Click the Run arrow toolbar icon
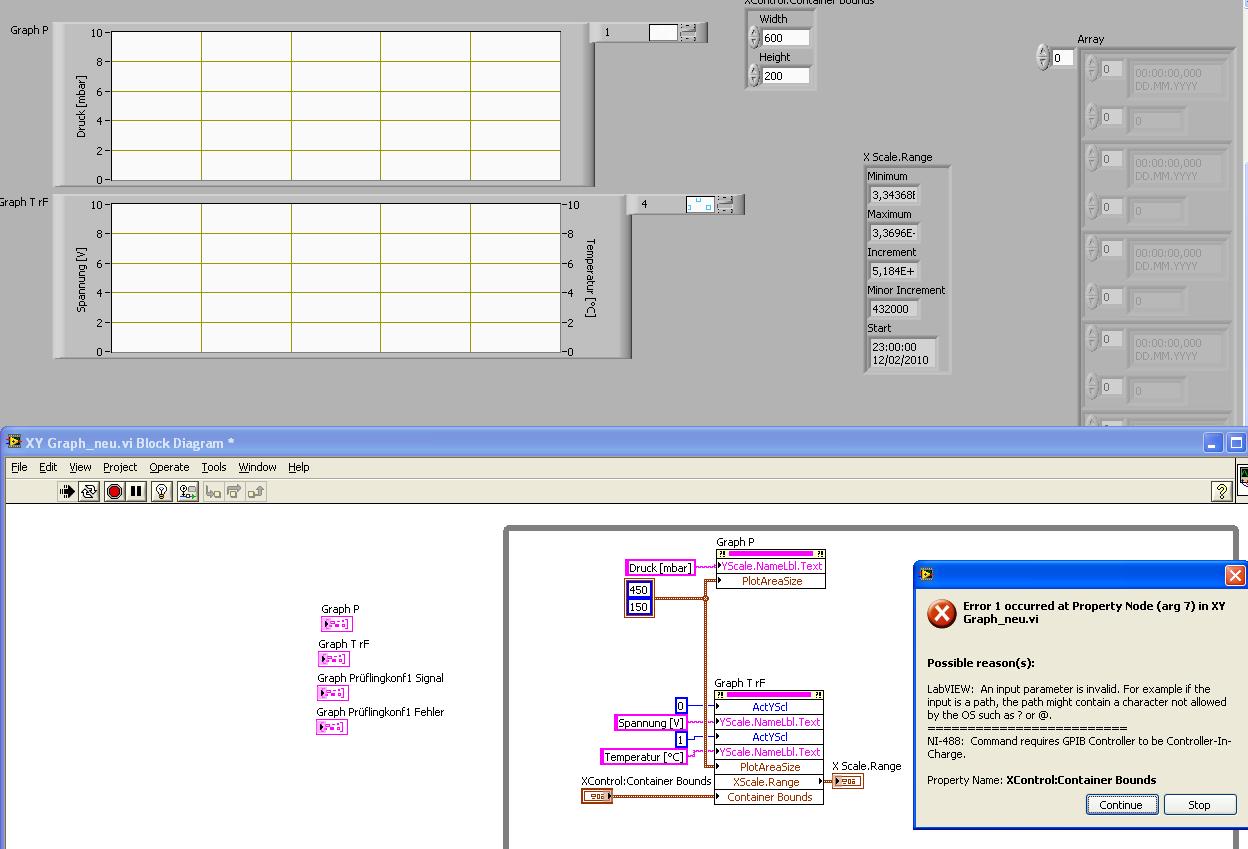Screen dimensions: 1248x849 click(67, 491)
